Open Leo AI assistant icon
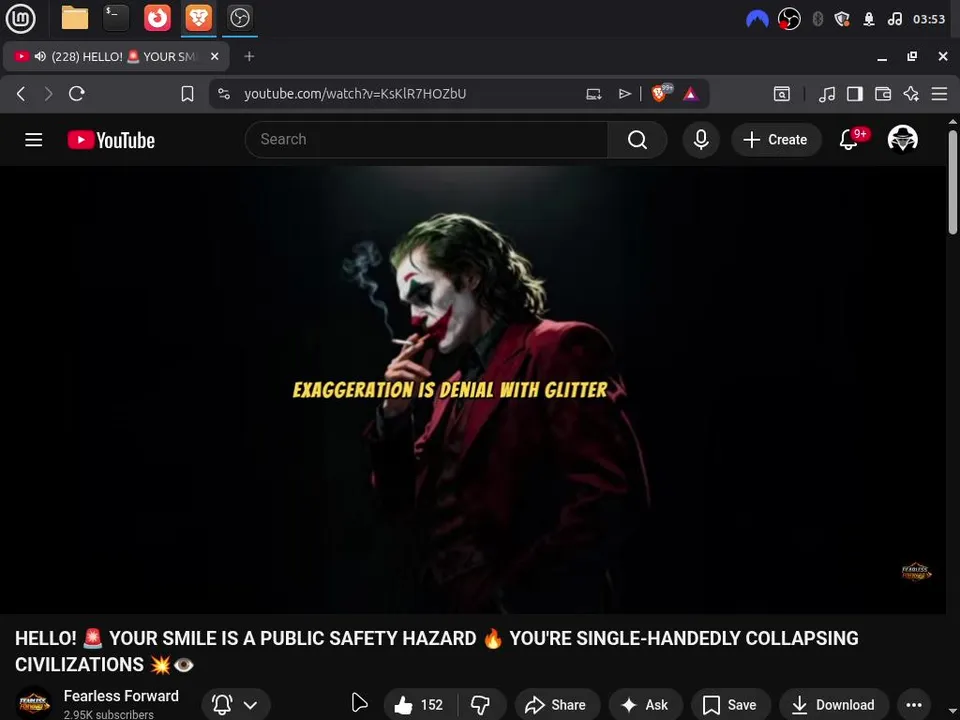The height and width of the screenshot is (720, 960). tap(911, 94)
